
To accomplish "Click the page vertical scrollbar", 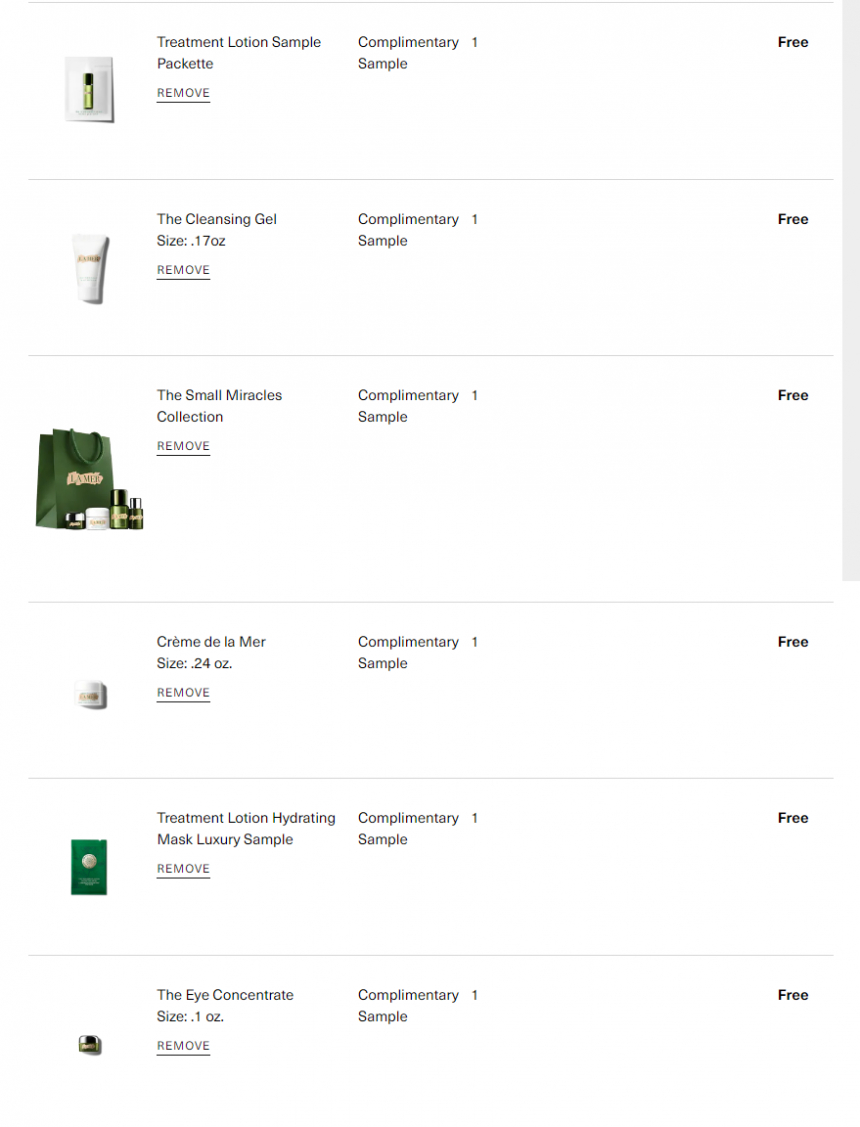I will tap(851, 290).
